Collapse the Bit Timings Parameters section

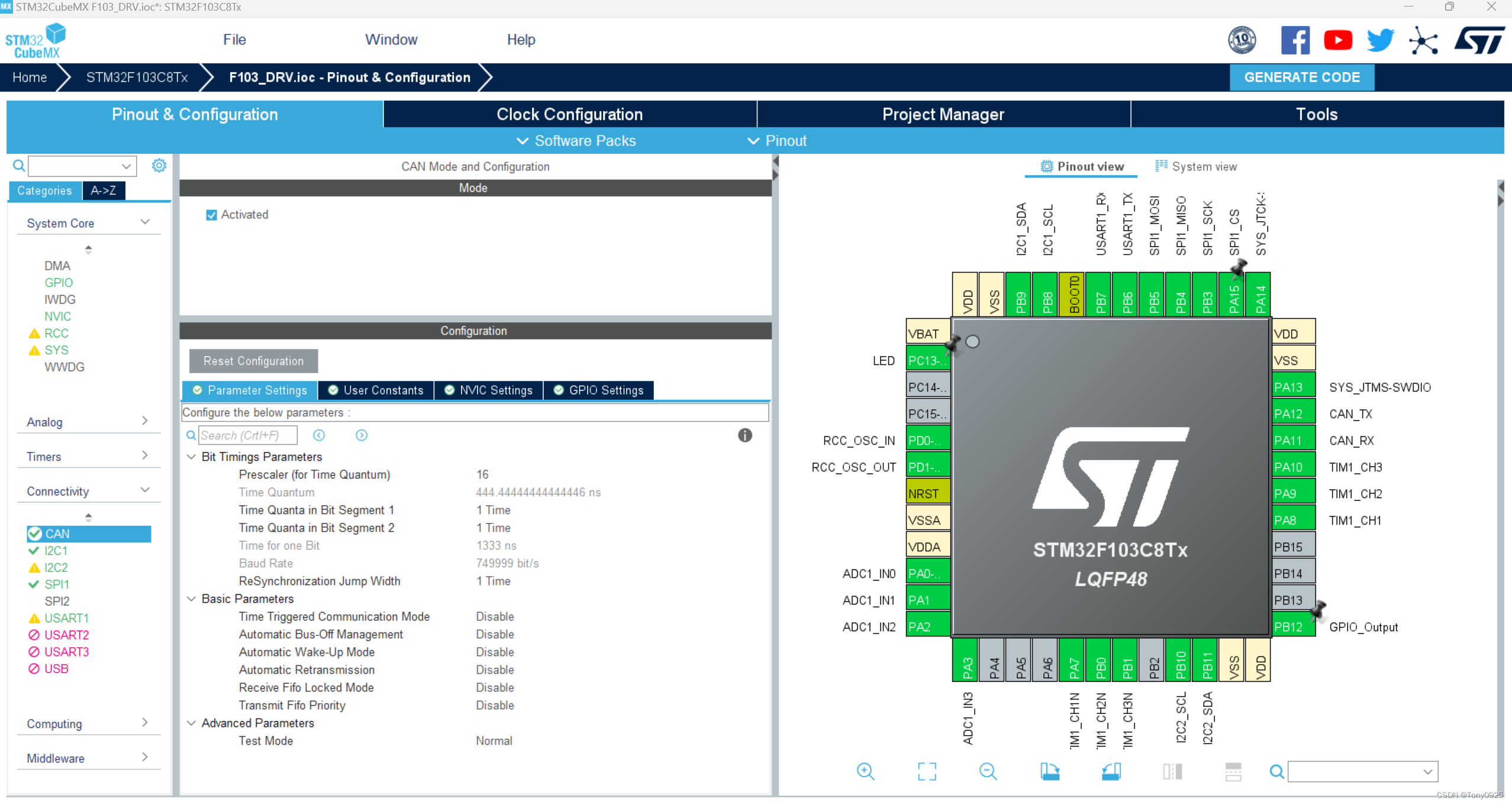(191, 457)
